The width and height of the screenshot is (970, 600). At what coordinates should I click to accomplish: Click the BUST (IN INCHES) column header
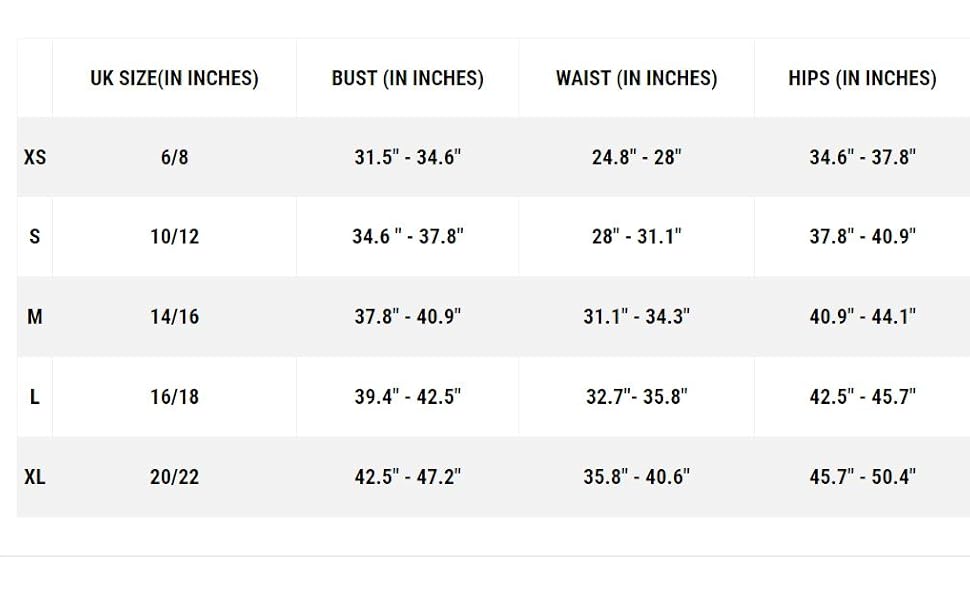point(408,78)
